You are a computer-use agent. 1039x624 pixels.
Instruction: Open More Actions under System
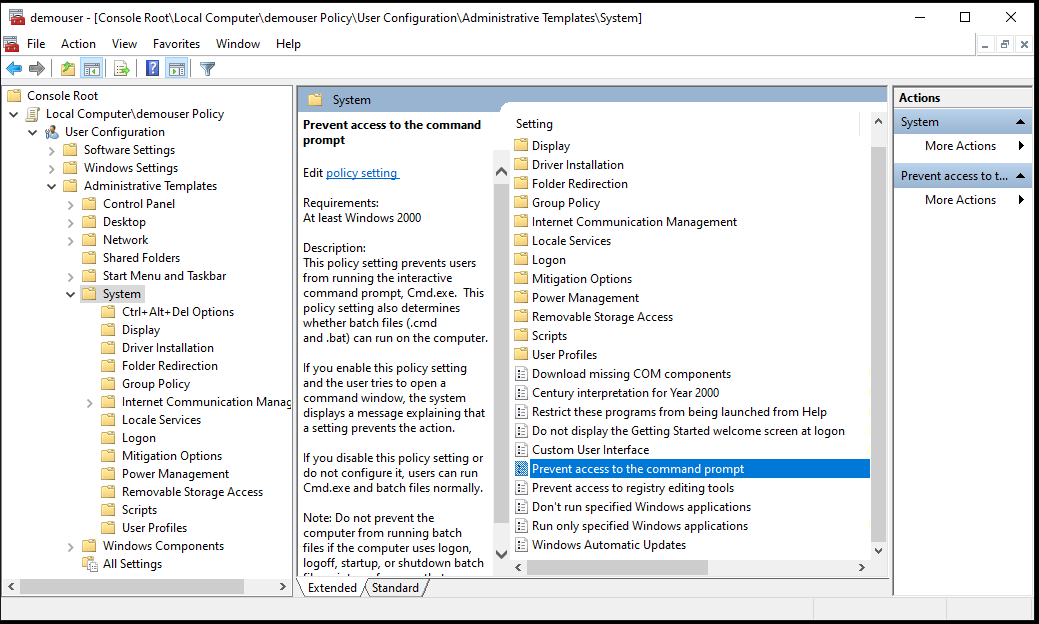(963, 146)
